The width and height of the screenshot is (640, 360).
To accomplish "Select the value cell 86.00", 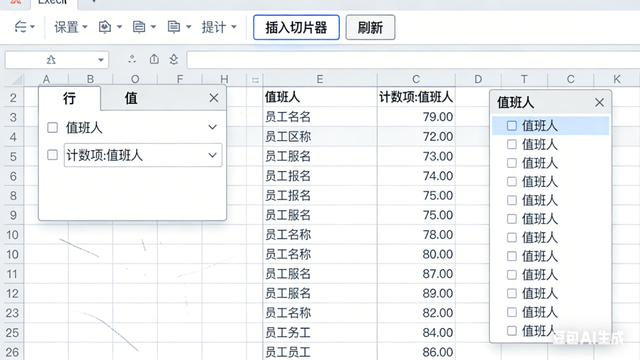I will 416,352.
